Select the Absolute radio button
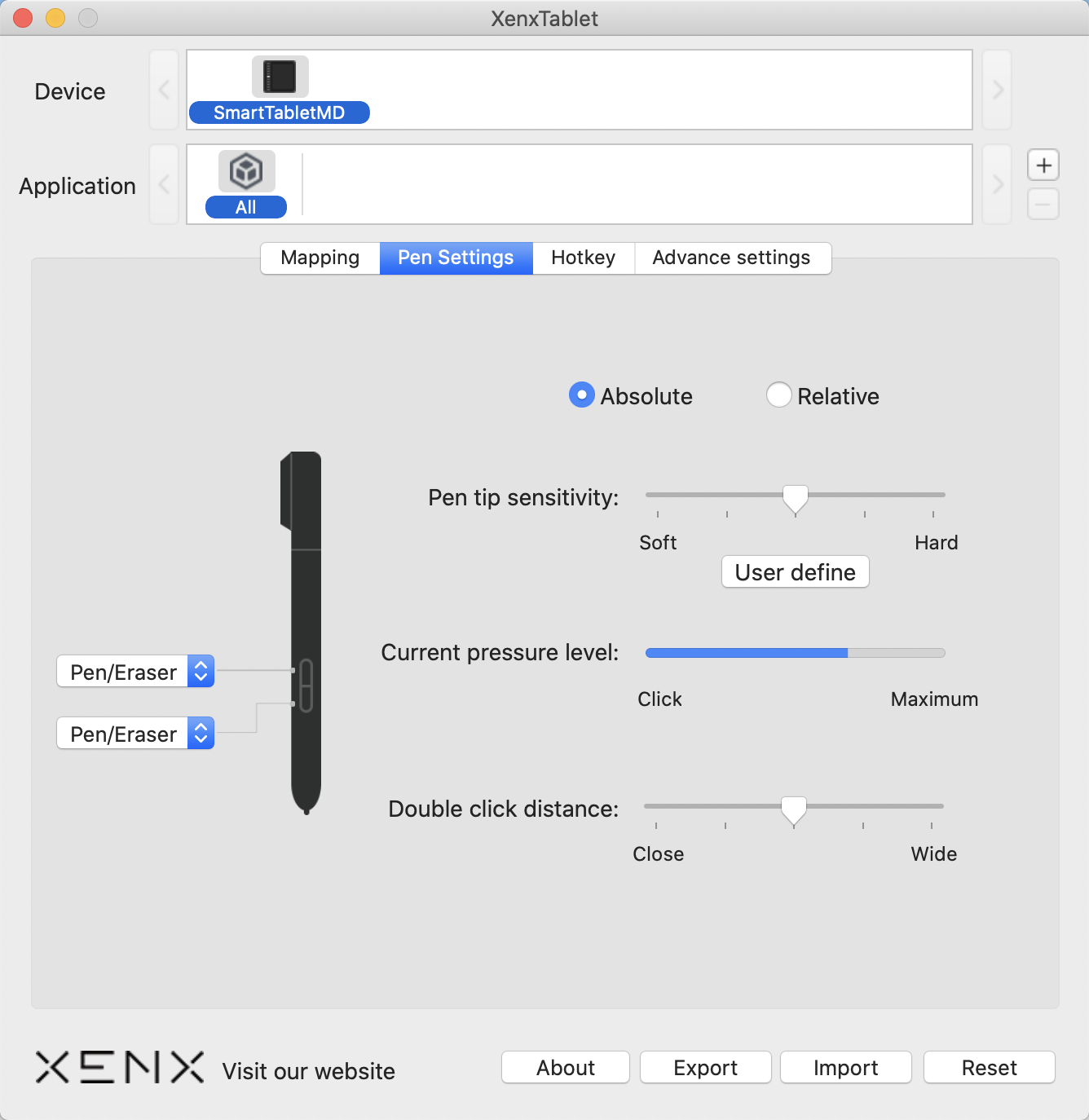The height and width of the screenshot is (1120, 1089). [x=581, y=395]
